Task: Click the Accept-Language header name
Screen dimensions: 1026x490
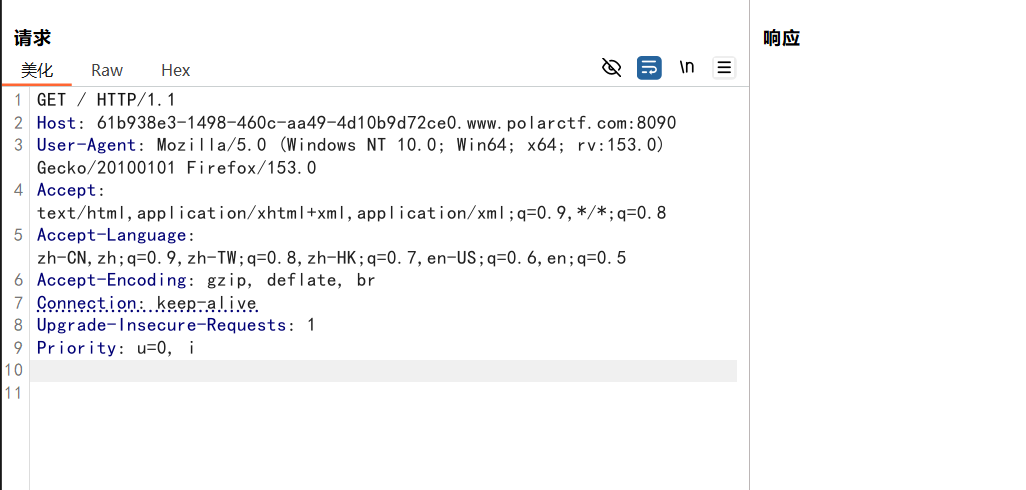Action: pyautogui.click(x=111, y=235)
